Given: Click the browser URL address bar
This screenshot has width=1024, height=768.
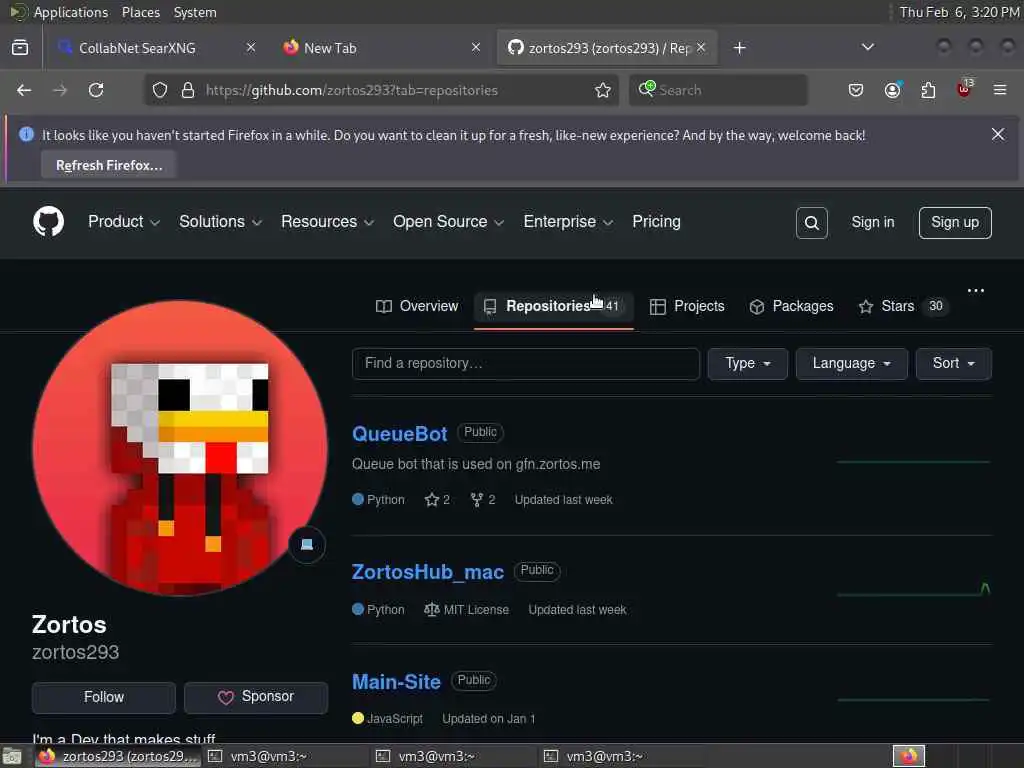Looking at the screenshot, I should click(x=381, y=90).
